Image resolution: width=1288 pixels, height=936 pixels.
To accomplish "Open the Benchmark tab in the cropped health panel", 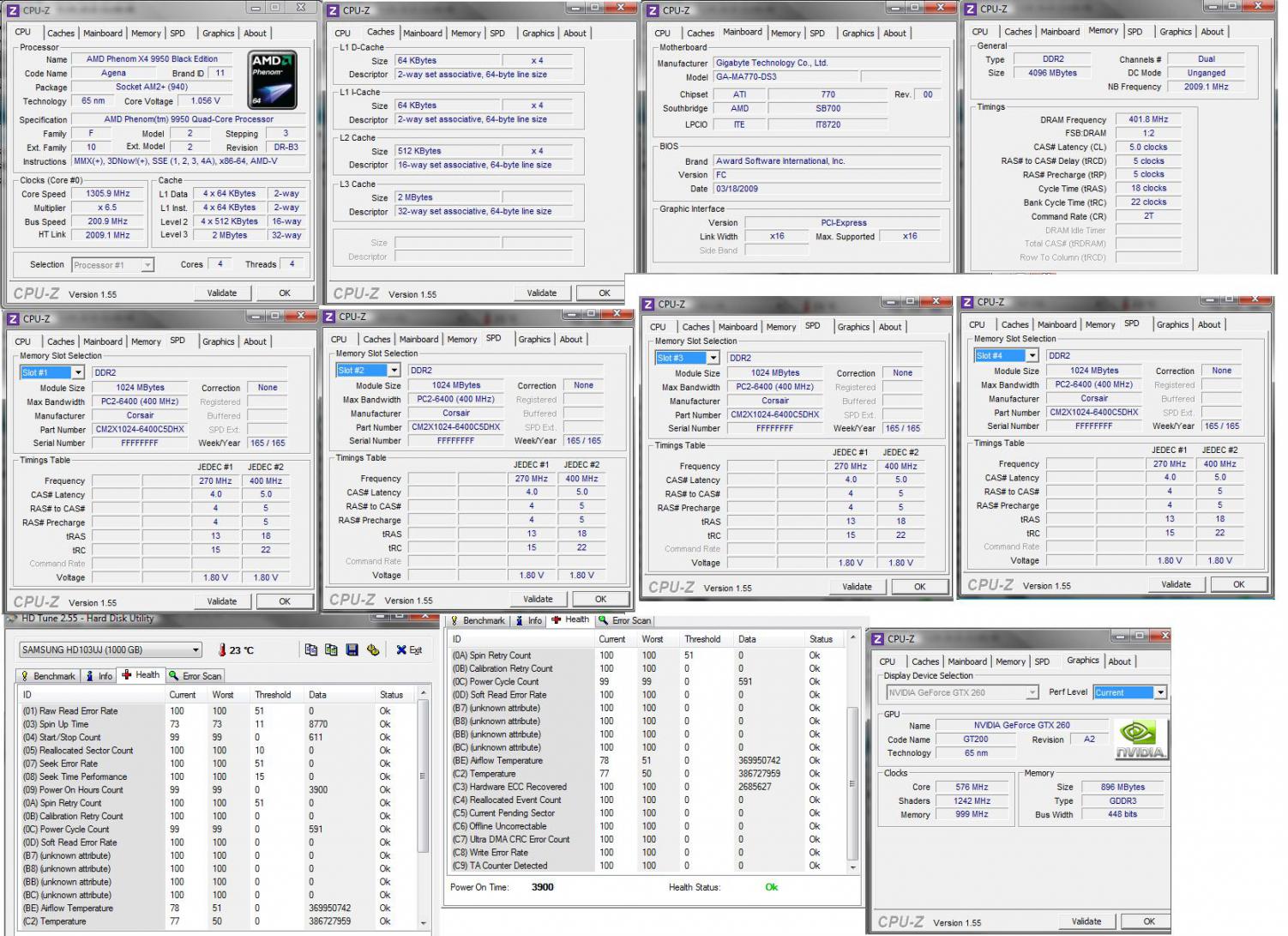I will 478,620.
